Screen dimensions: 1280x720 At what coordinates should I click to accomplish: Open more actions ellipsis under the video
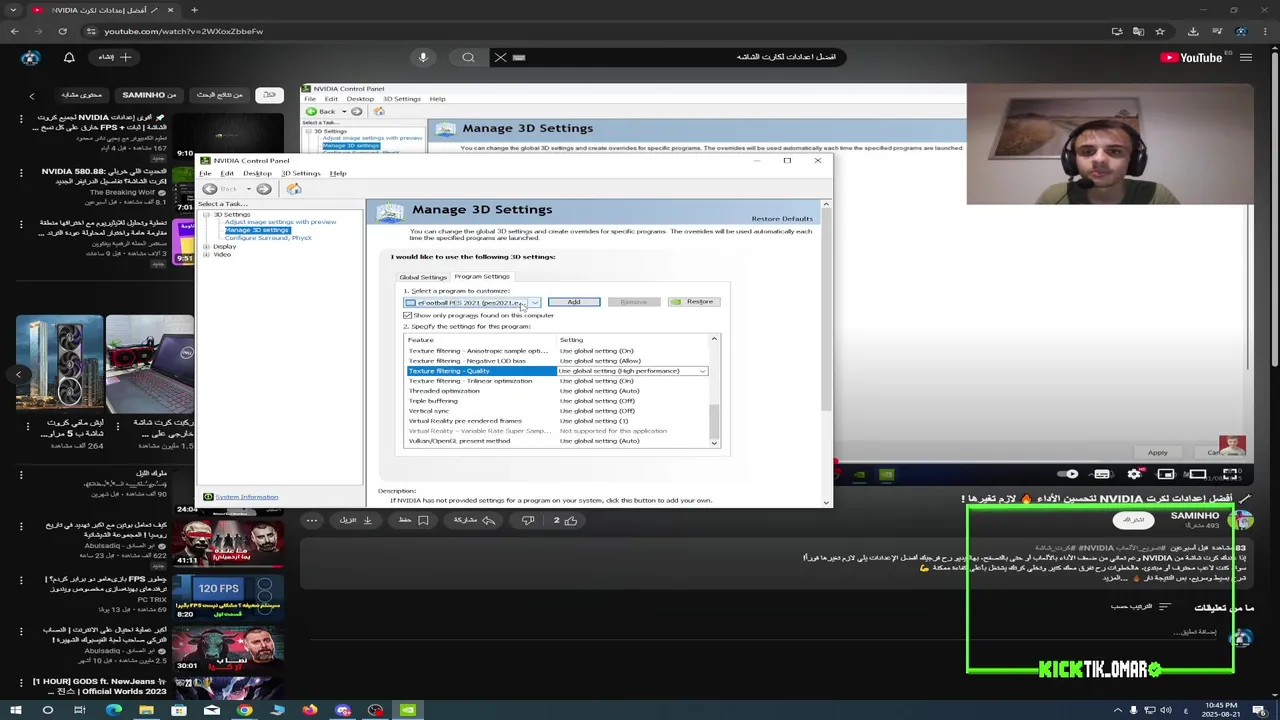pyautogui.click(x=312, y=520)
